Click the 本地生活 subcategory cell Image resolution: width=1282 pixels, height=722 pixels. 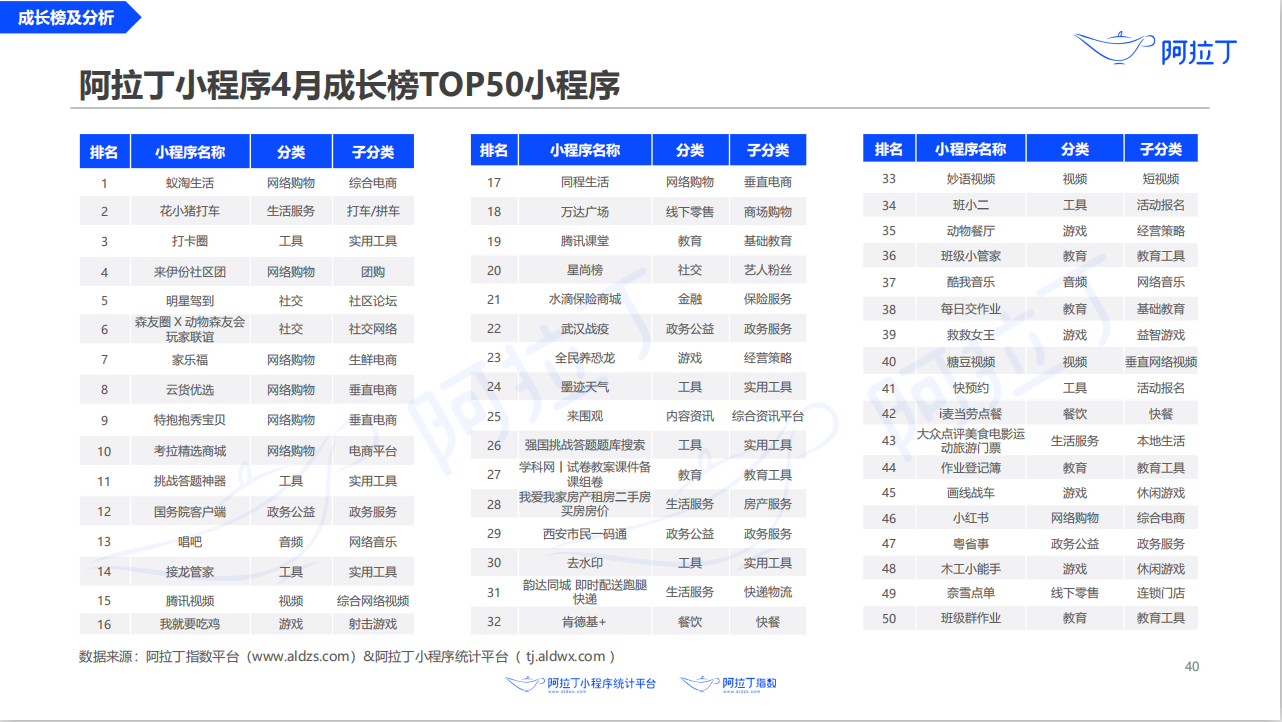point(1161,441)
